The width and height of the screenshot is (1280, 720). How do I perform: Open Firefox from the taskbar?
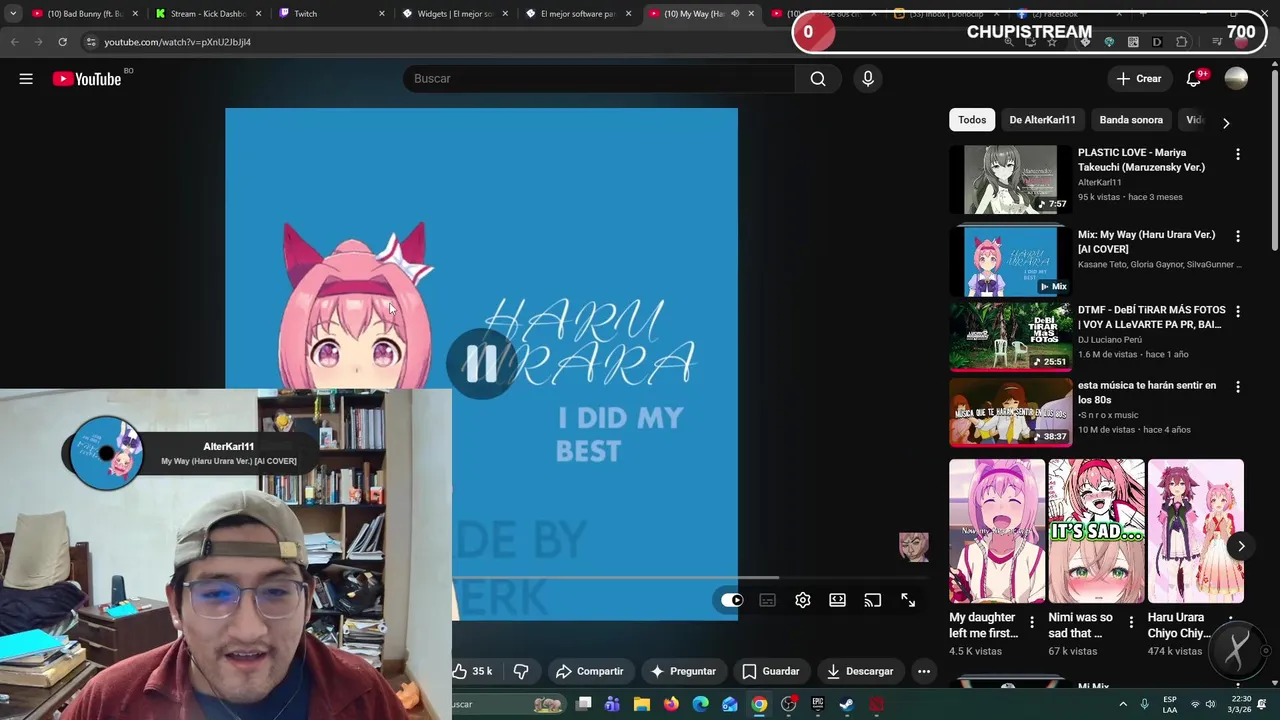[x=671, y=704]
